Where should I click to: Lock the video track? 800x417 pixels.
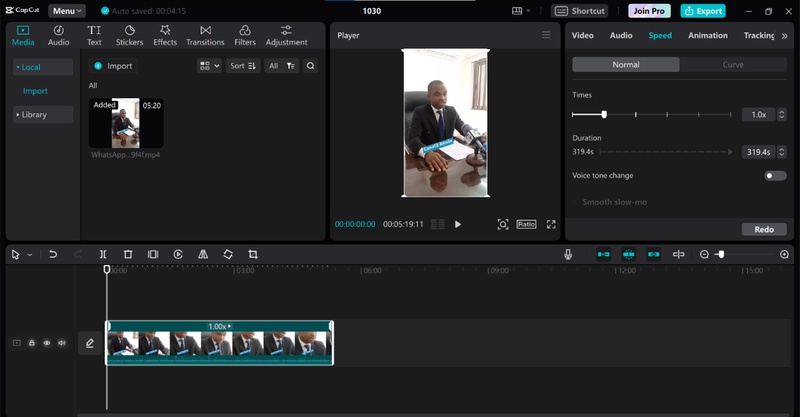click(32, 343)
